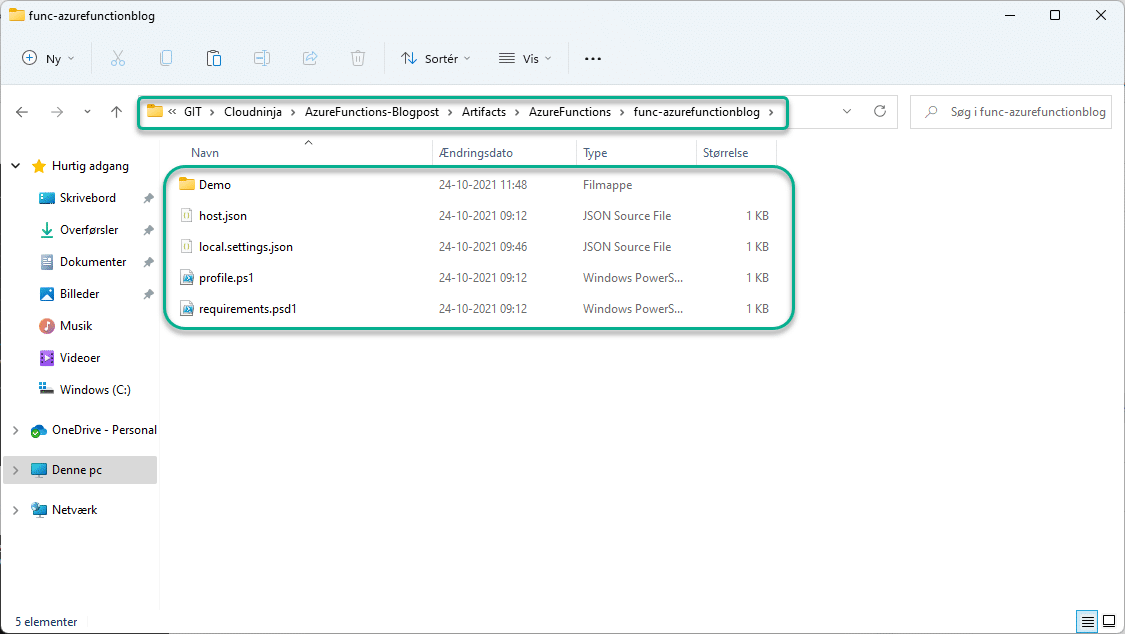
Task: Open Hurtig adgang in navigation pane
Action: click(x=90, y=166)
